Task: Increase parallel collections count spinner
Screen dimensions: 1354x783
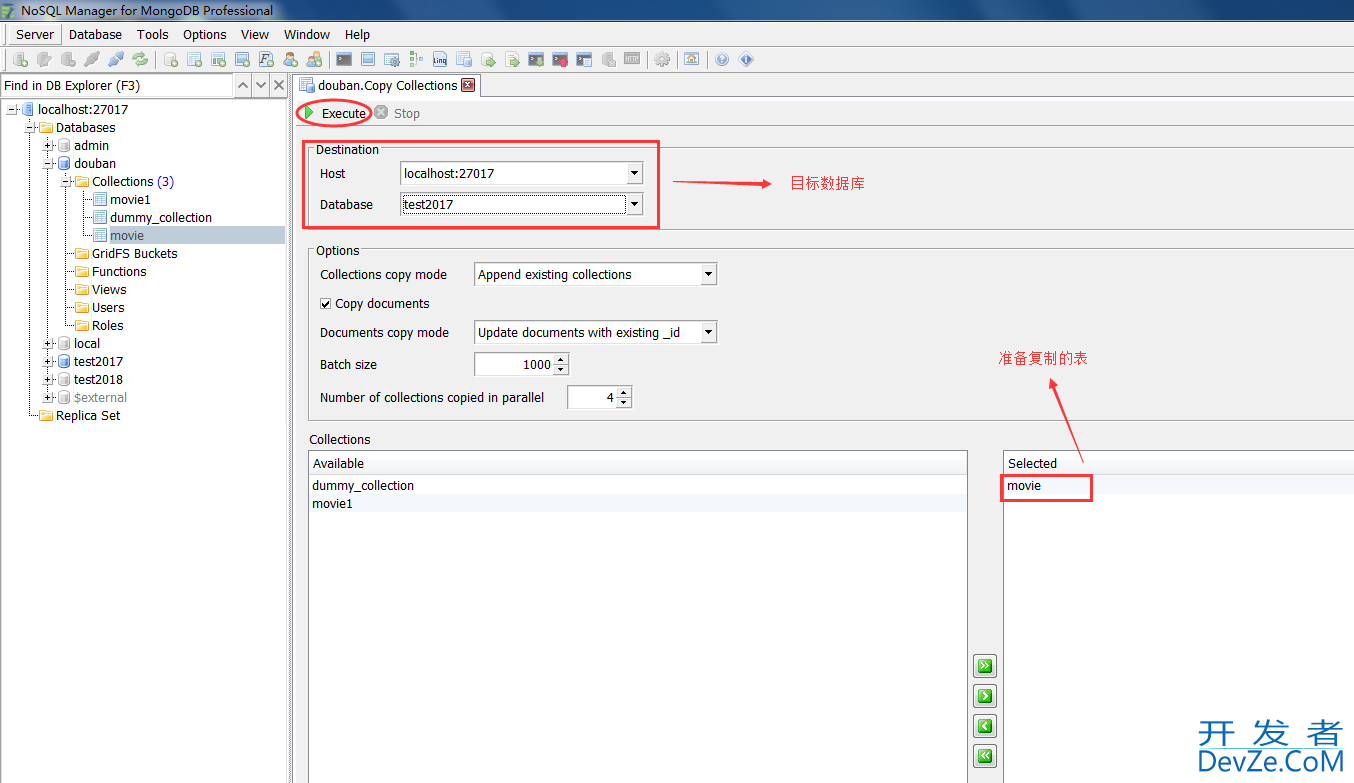Action: (x=624, y=392)
